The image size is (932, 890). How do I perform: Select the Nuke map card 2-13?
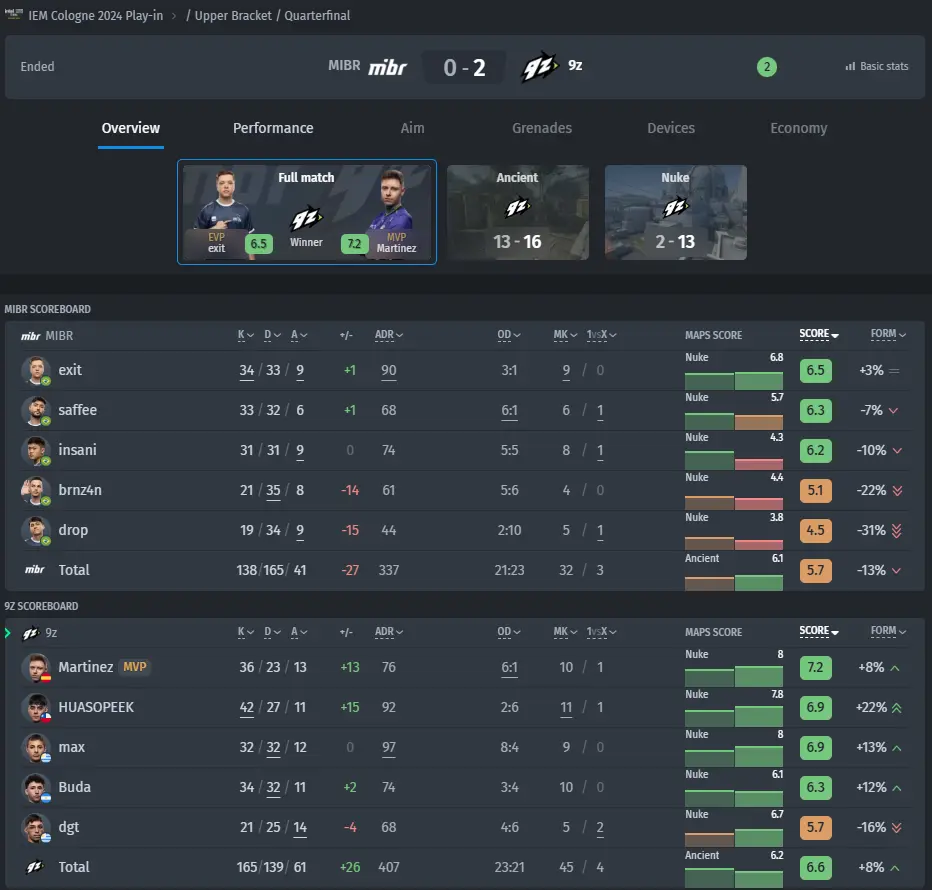point(675,212)
